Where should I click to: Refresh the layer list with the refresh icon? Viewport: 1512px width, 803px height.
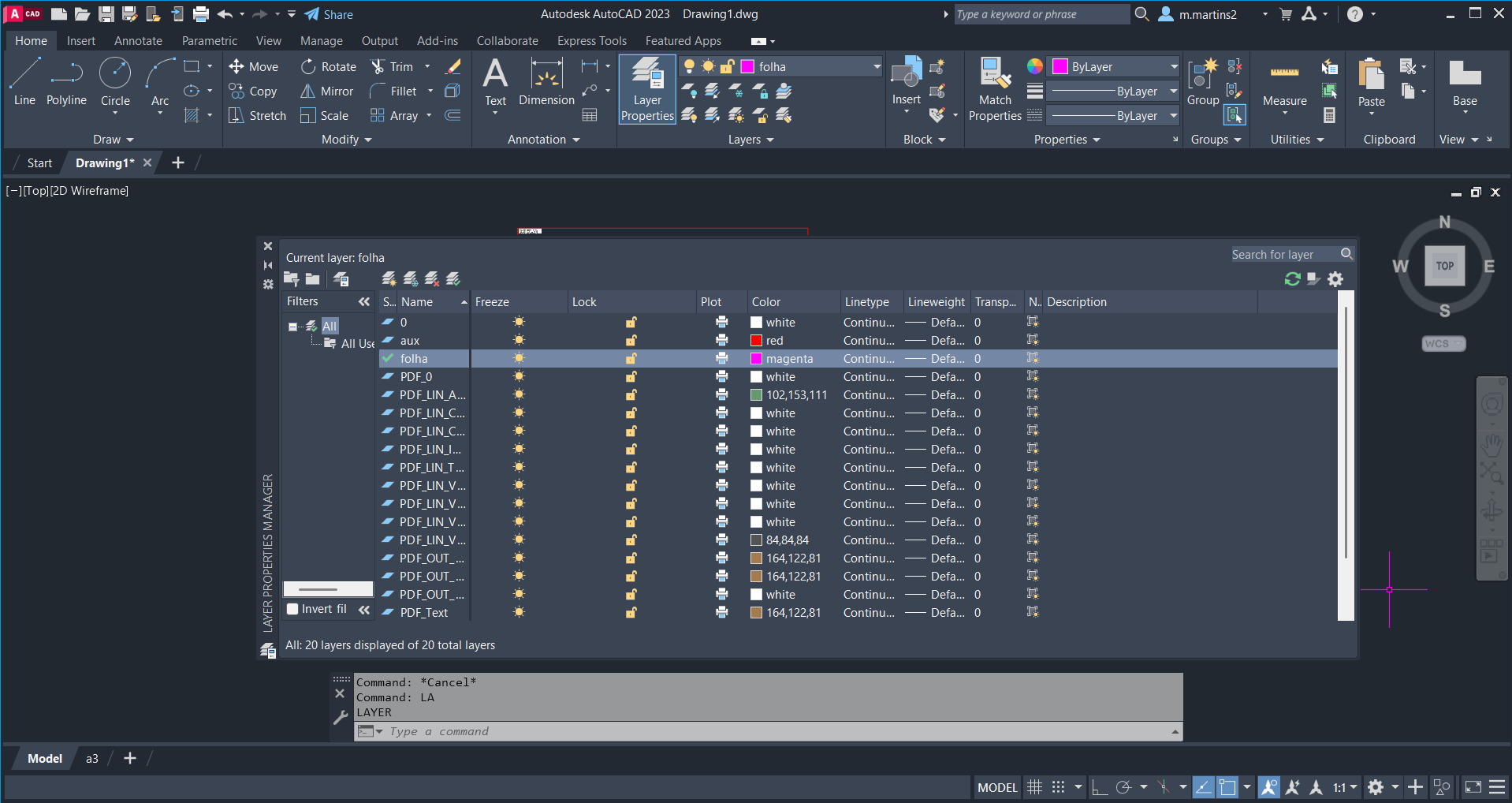click(x=1292, y=279)
